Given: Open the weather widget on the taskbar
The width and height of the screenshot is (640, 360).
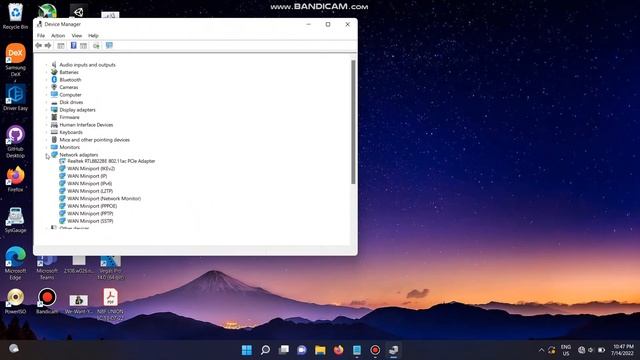Looking at the screenshot, I should (x=14, y=349).
